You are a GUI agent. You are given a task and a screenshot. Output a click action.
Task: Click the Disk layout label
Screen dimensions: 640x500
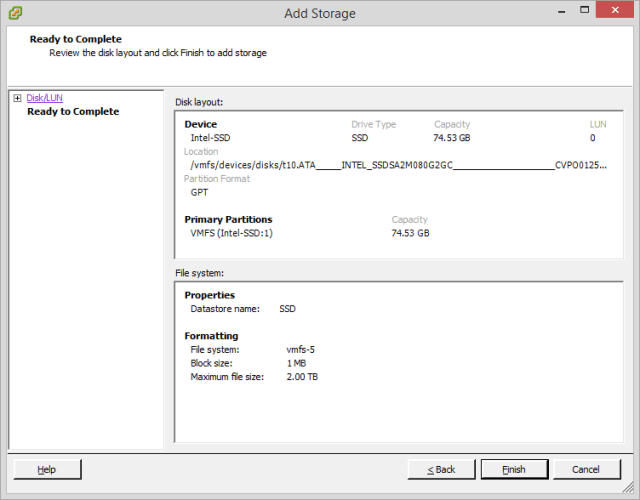tap(199, 102)
